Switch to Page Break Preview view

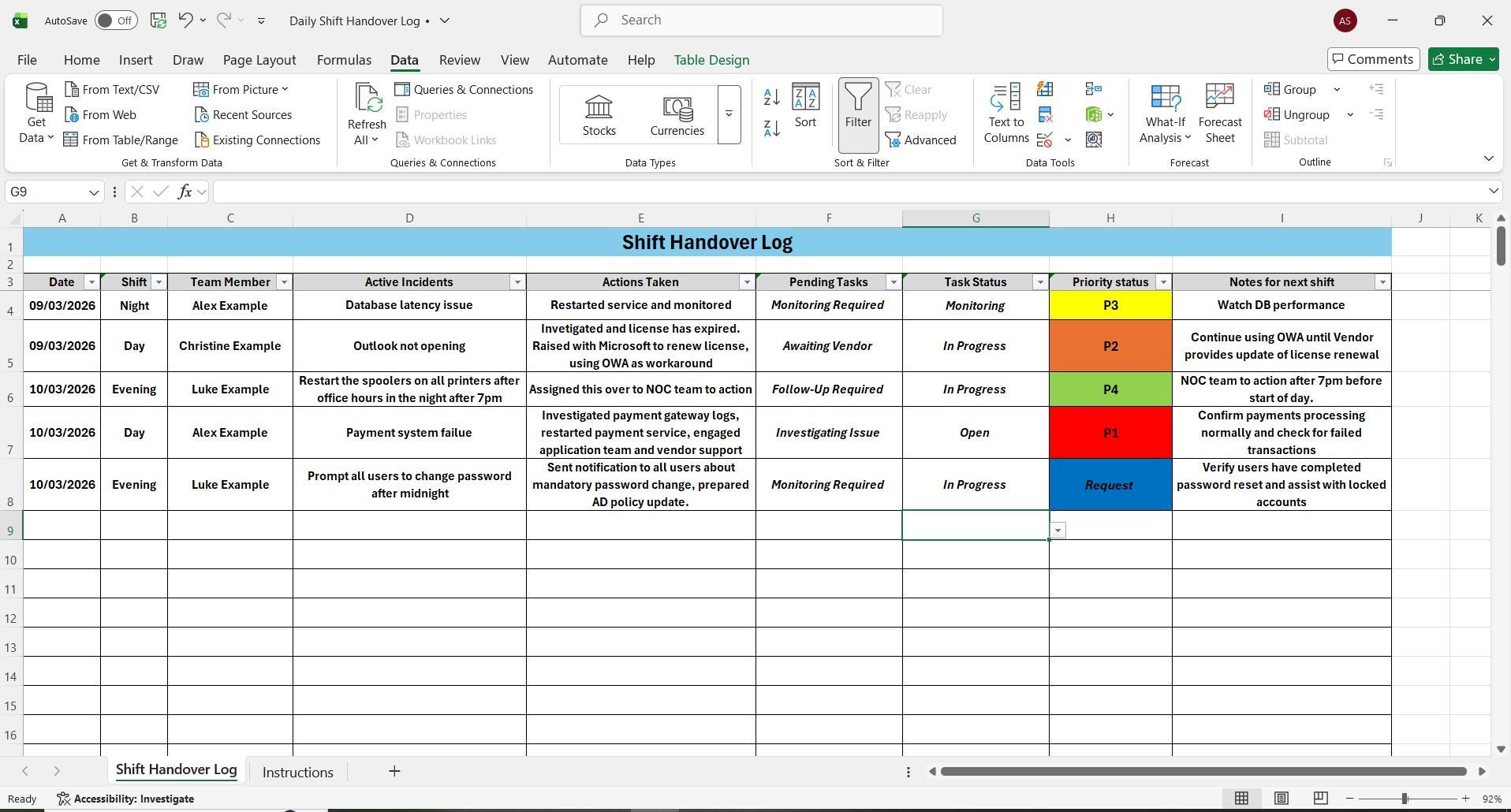(x=1320, y=799)
